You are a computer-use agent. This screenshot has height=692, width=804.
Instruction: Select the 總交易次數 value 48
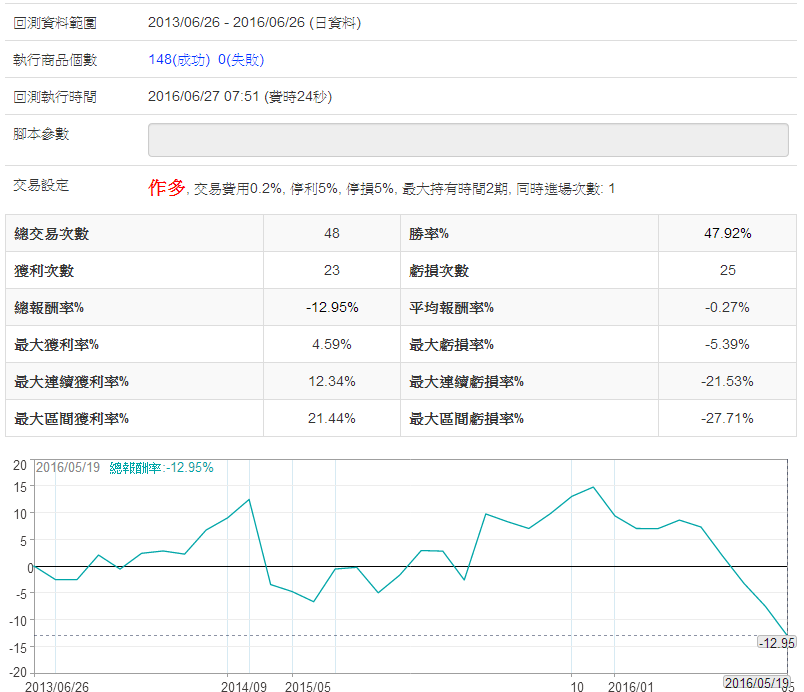332,233
